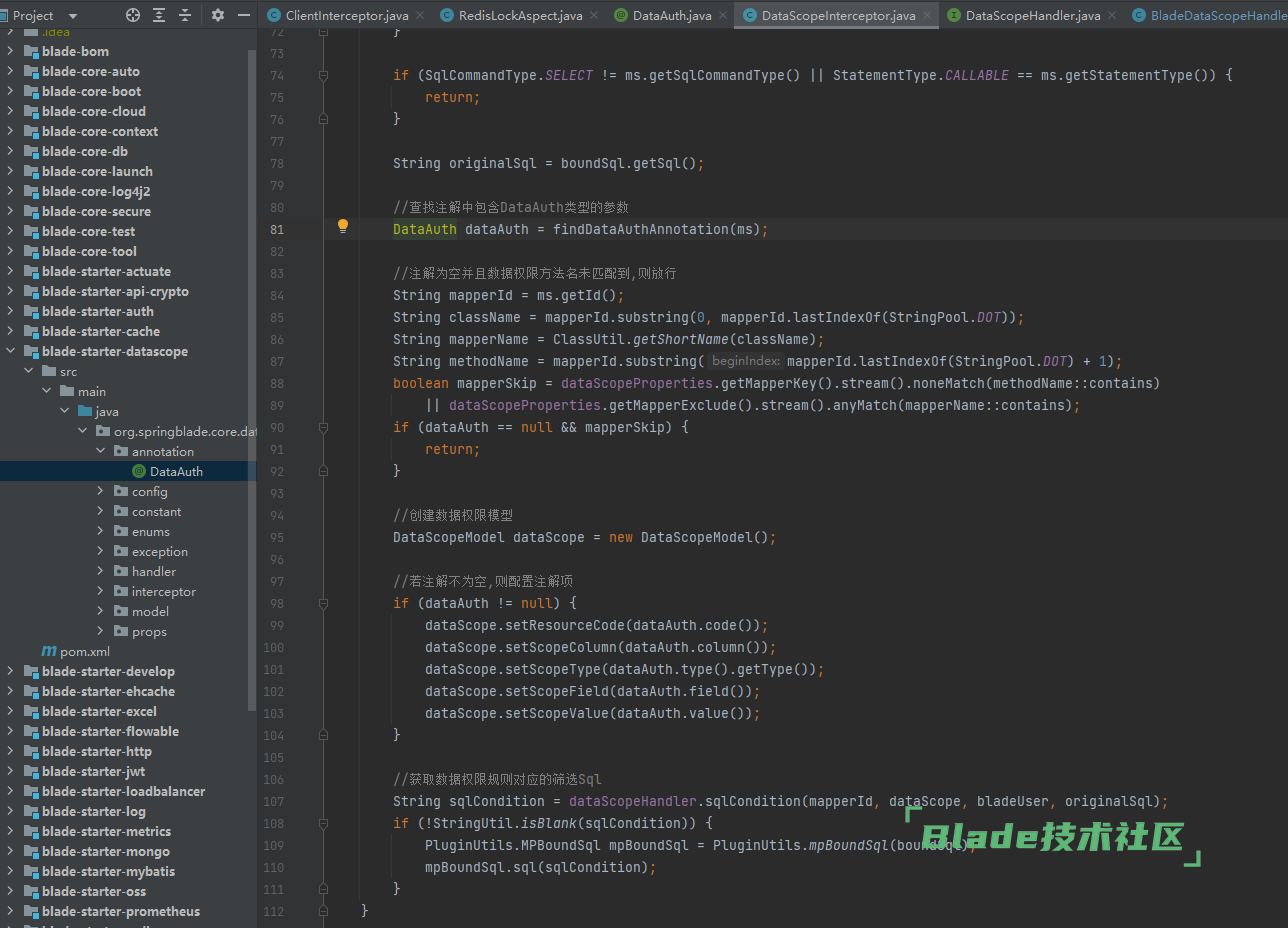The image size is (1288, 928).
Task: Close the DataScopeInterceptor.java tab
Action: (x=925, y=15)
